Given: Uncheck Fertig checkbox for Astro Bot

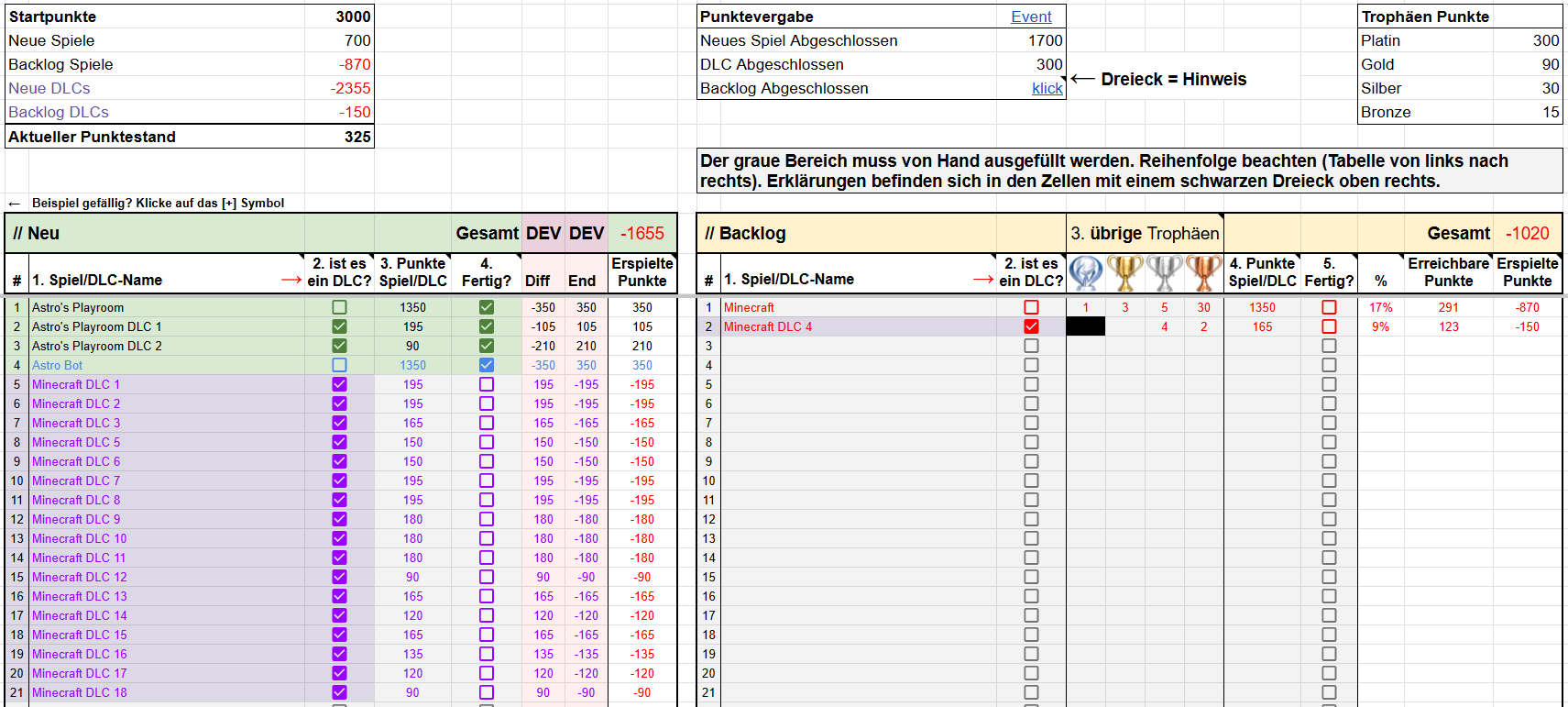Looking at the screenshot, I should coord(486,365).
